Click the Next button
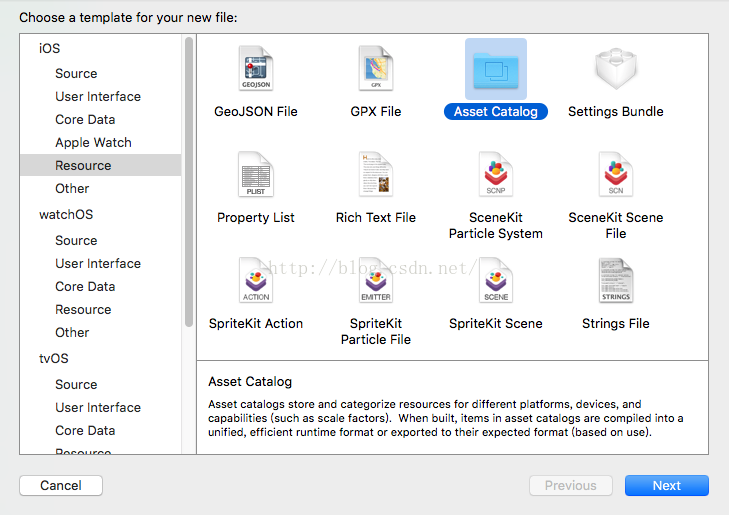The image size is (729, 515). (x=666, y=485)
